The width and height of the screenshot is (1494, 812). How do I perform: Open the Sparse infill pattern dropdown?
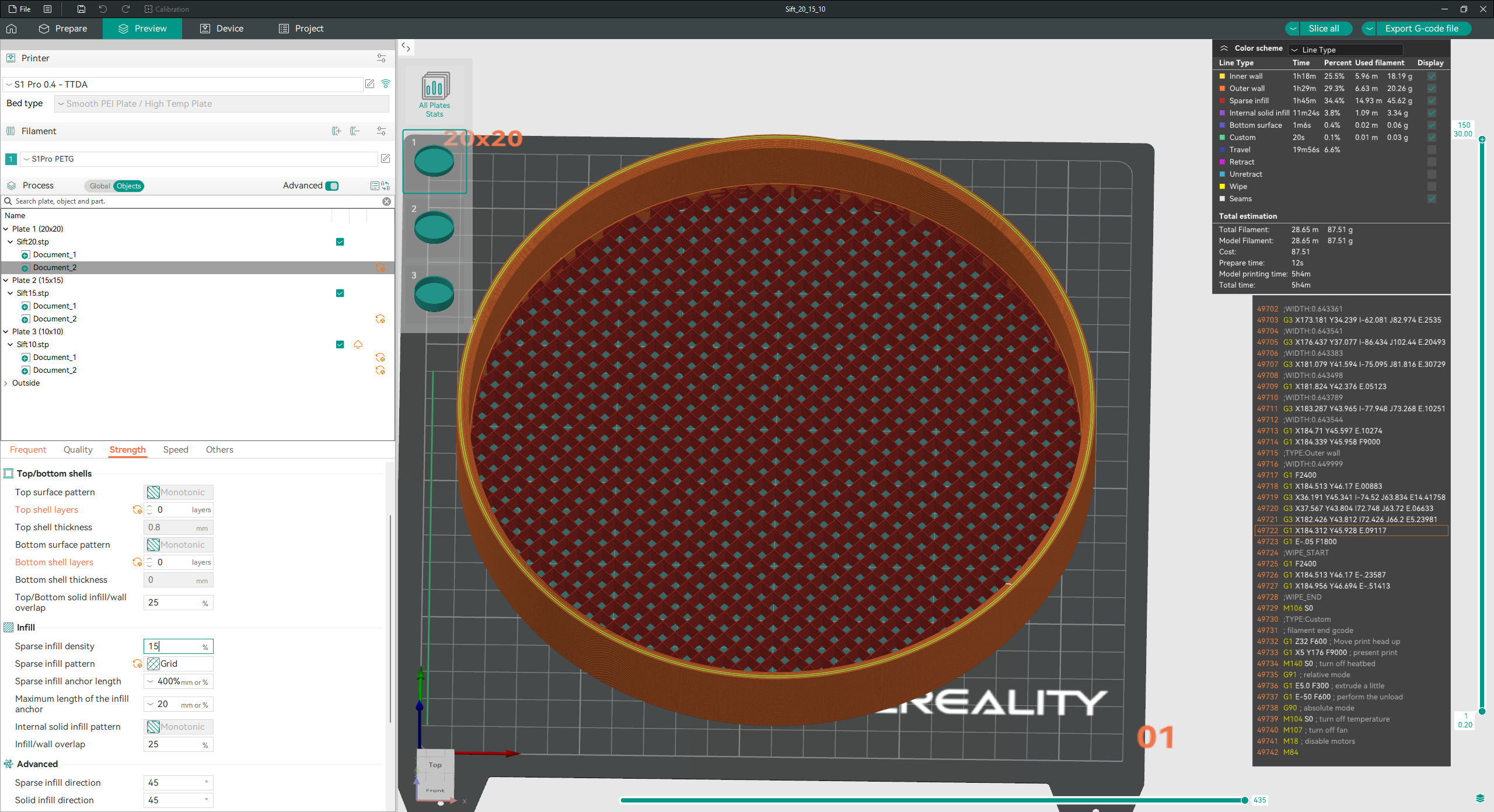click(179, 664)
